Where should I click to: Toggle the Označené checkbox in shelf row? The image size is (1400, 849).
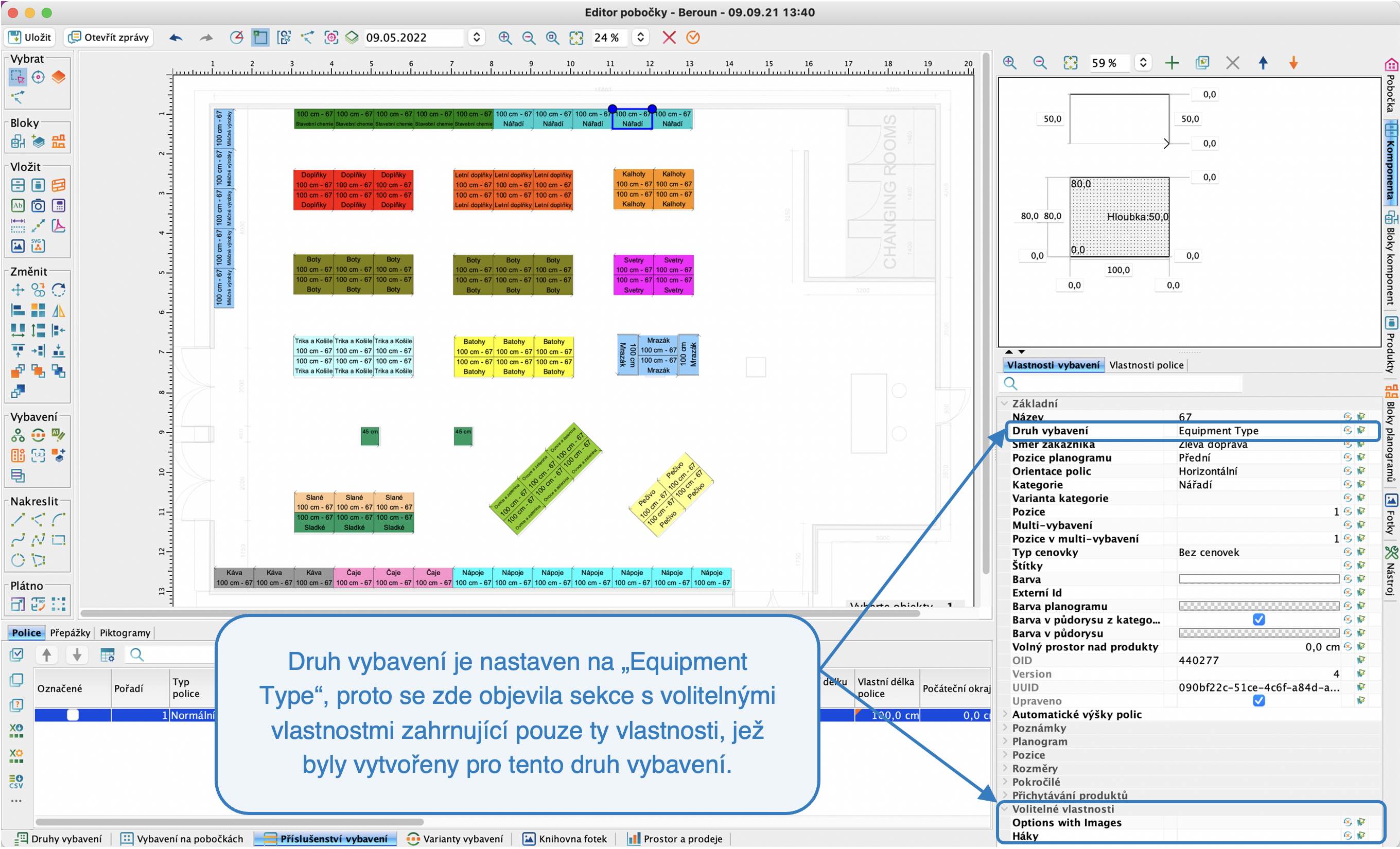(x=73, y=715)
